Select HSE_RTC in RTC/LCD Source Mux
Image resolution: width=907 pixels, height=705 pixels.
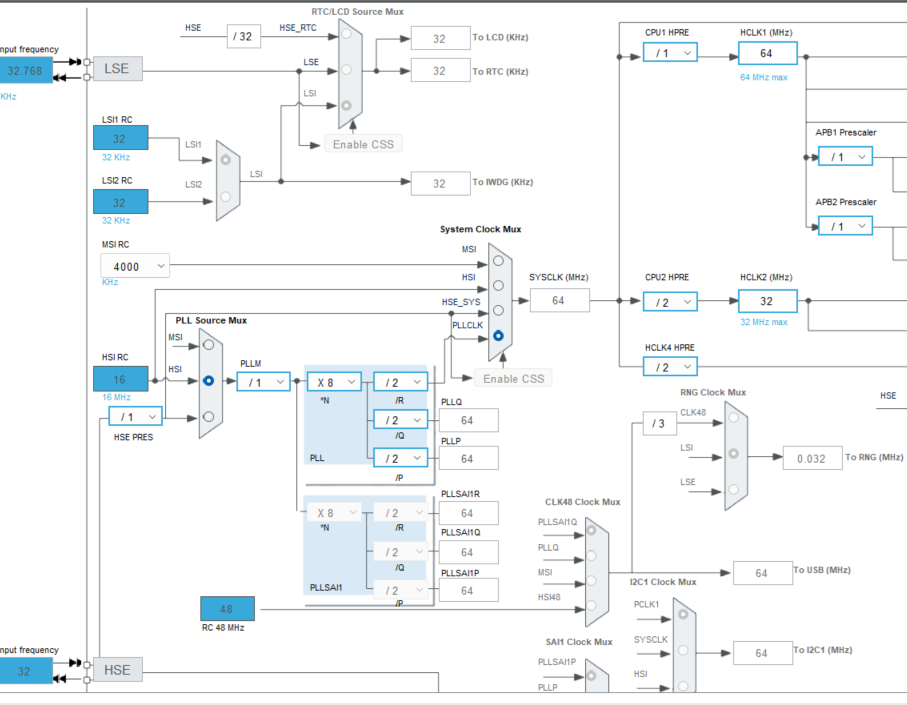tap(346, 34)
